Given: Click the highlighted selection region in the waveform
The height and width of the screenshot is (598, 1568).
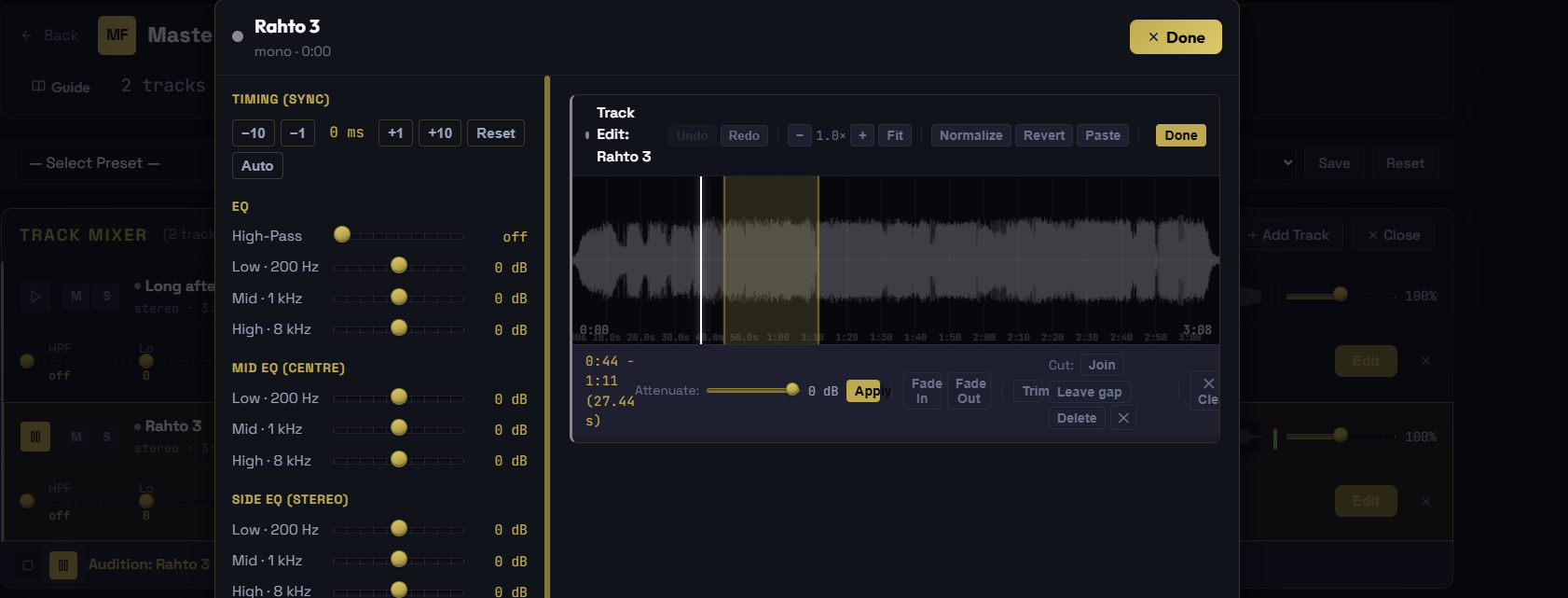Looking at the screenshot, I should pyautogui.click(x=771, y=260).
